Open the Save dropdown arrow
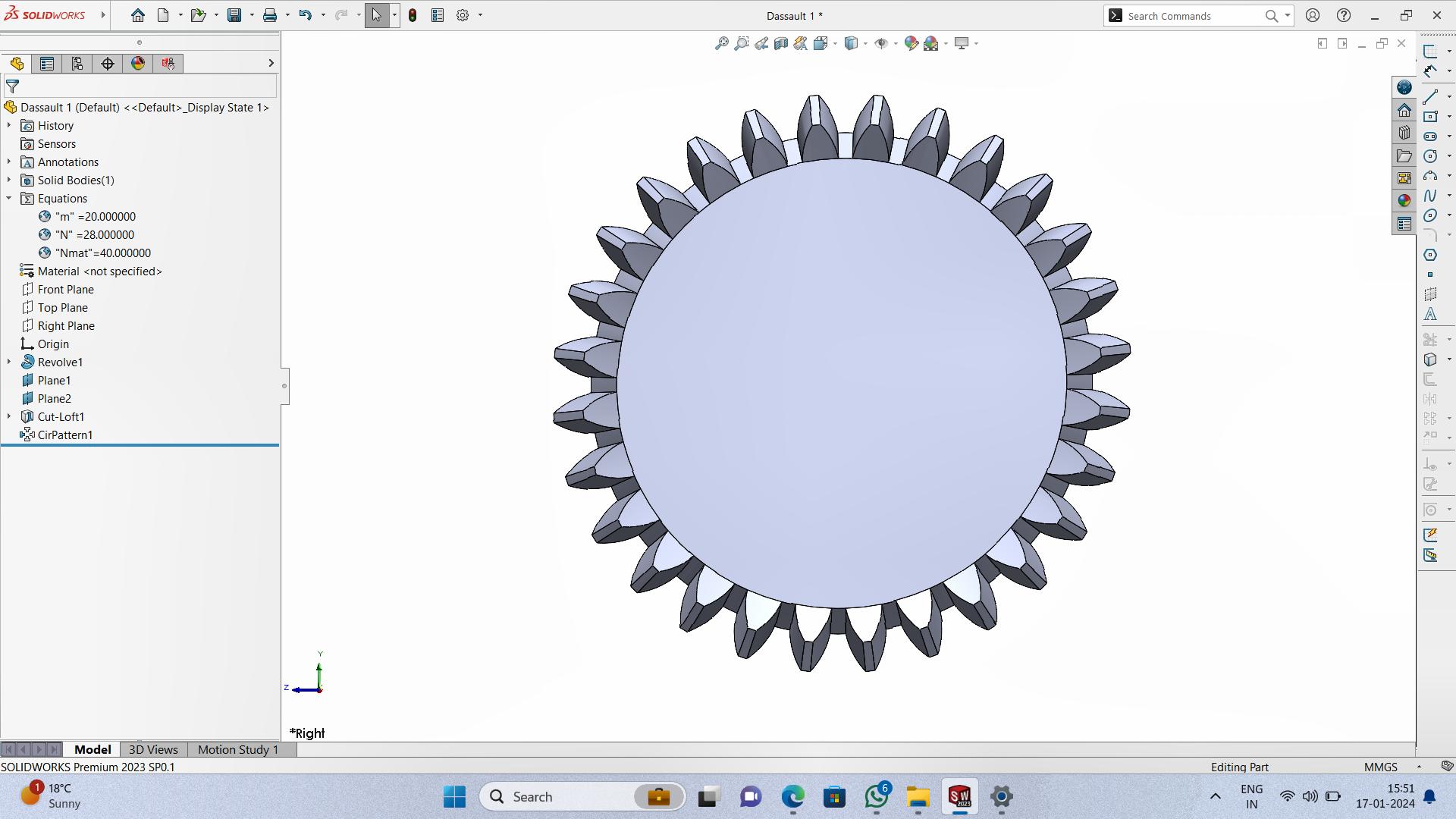The width and height of the screenshot is (1456, 819). [x=252, y=15]
